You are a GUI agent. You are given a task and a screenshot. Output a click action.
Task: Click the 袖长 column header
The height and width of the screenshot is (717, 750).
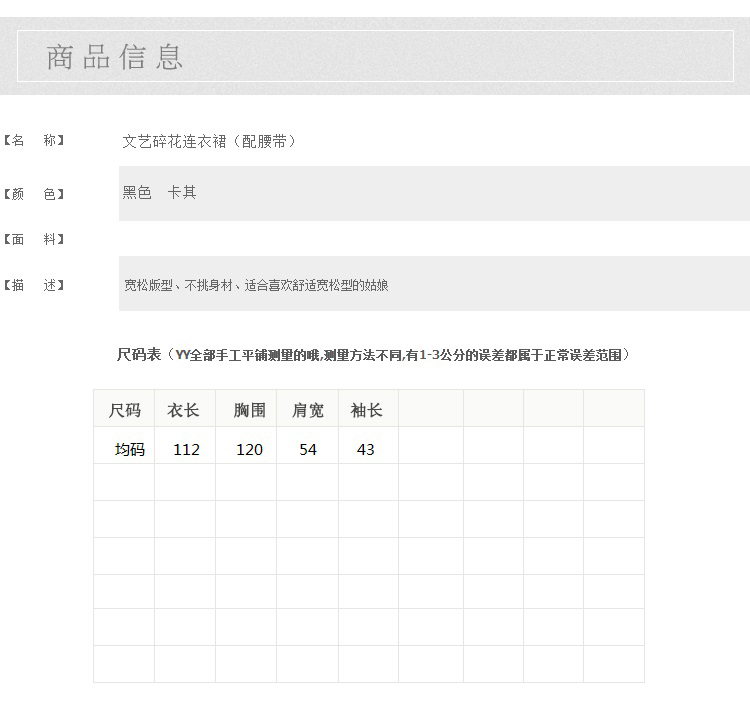366,410
